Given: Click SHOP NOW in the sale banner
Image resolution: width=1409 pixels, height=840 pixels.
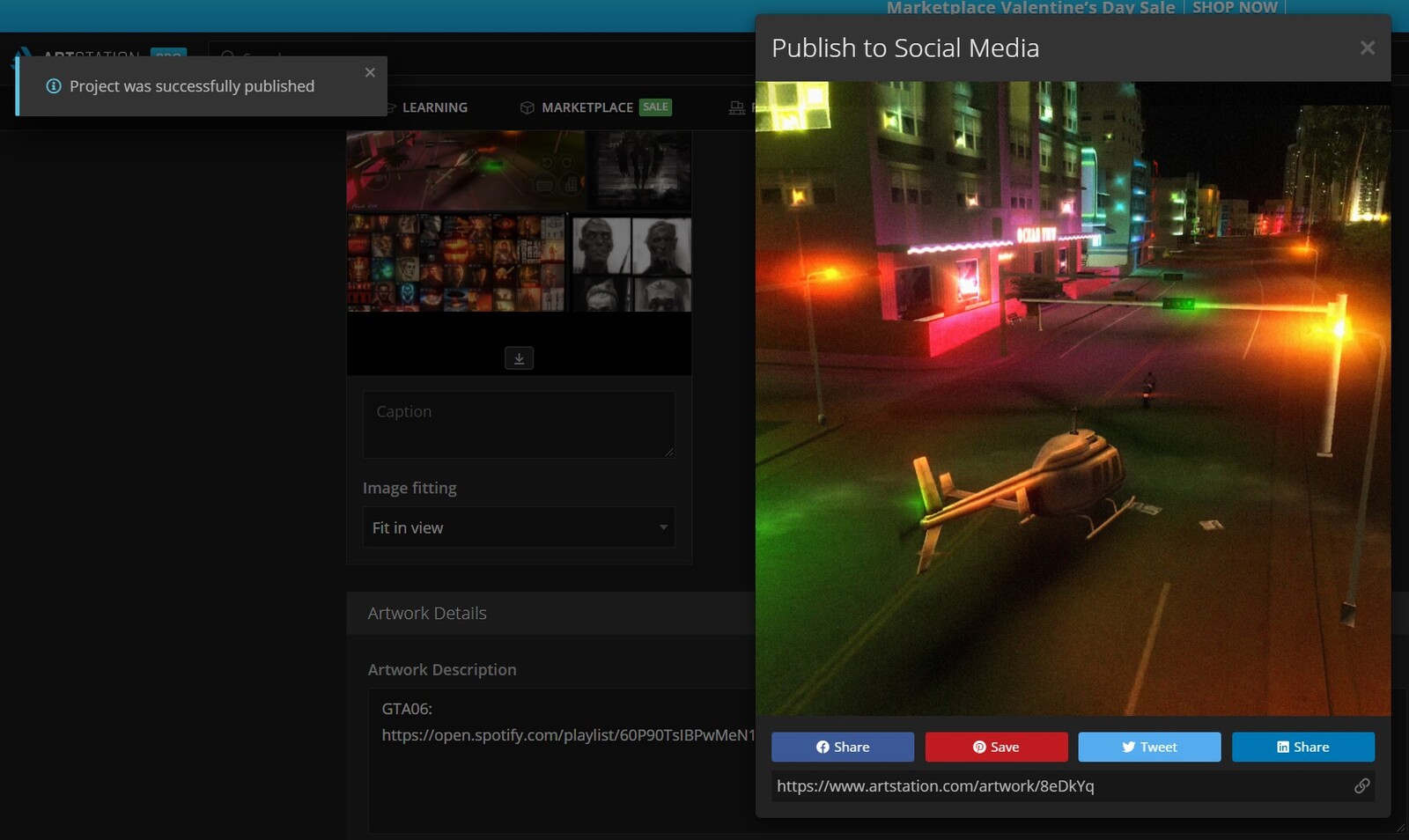Looking at the screenshot, I should coord(1235,8).
